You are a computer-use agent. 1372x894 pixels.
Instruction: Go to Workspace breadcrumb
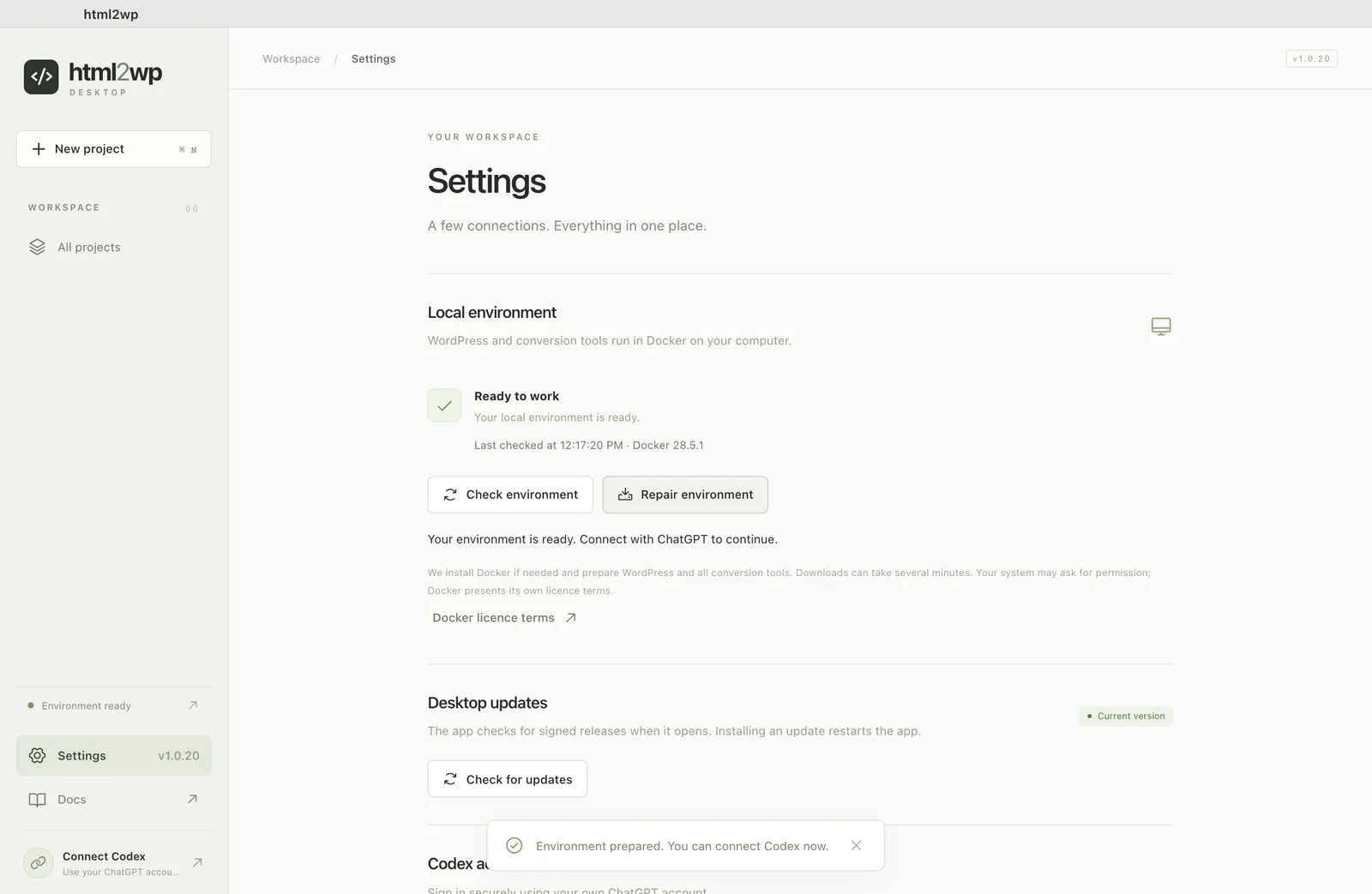(291, 59)
